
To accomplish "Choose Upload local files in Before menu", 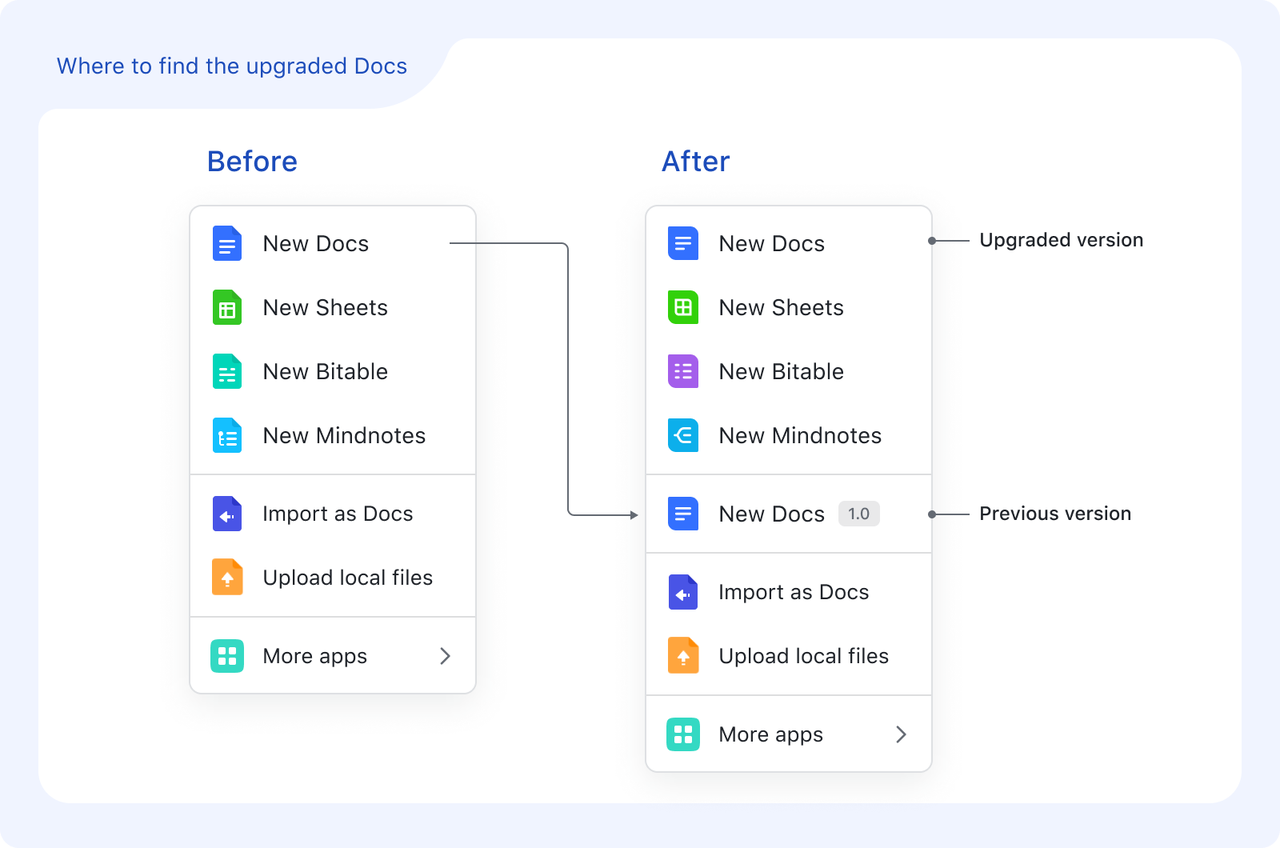I will (x=347, y=578).
